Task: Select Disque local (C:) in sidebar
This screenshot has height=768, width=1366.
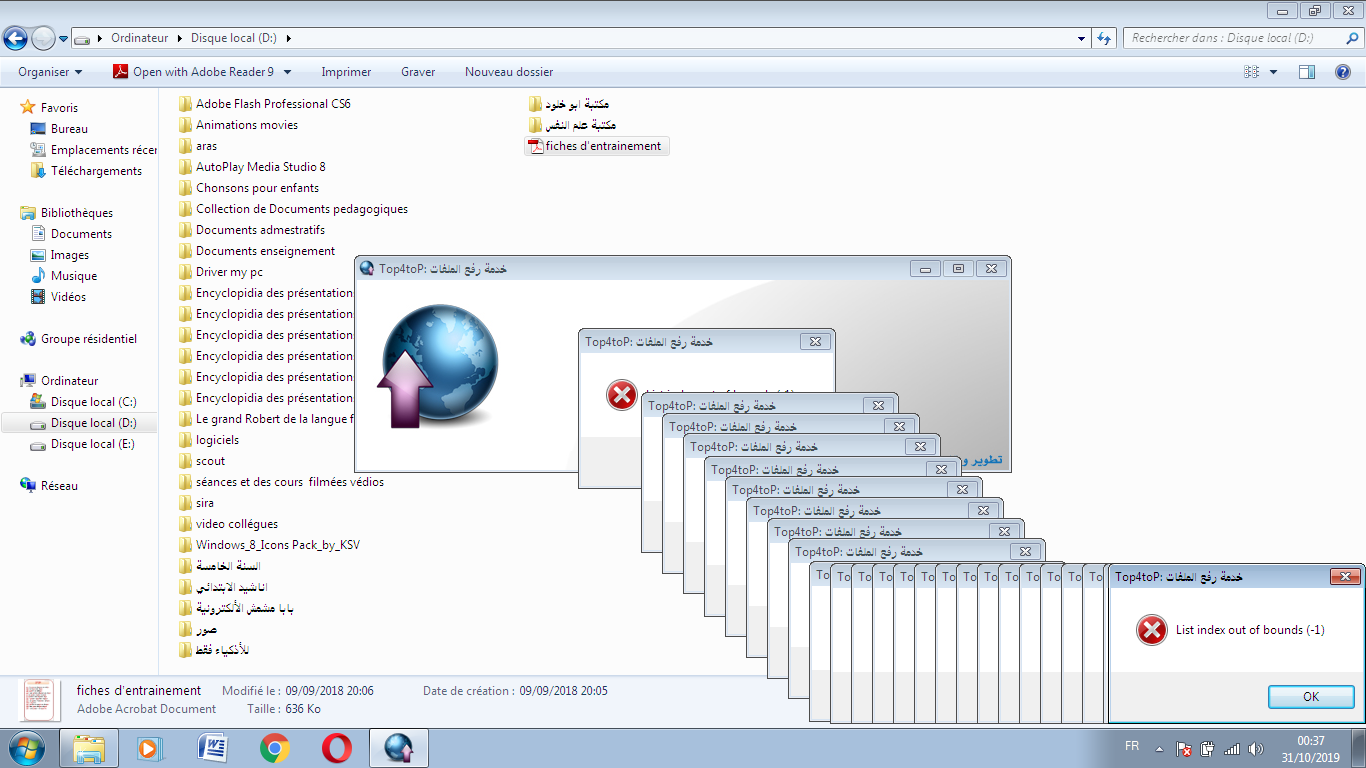Action: coord(93,402)
